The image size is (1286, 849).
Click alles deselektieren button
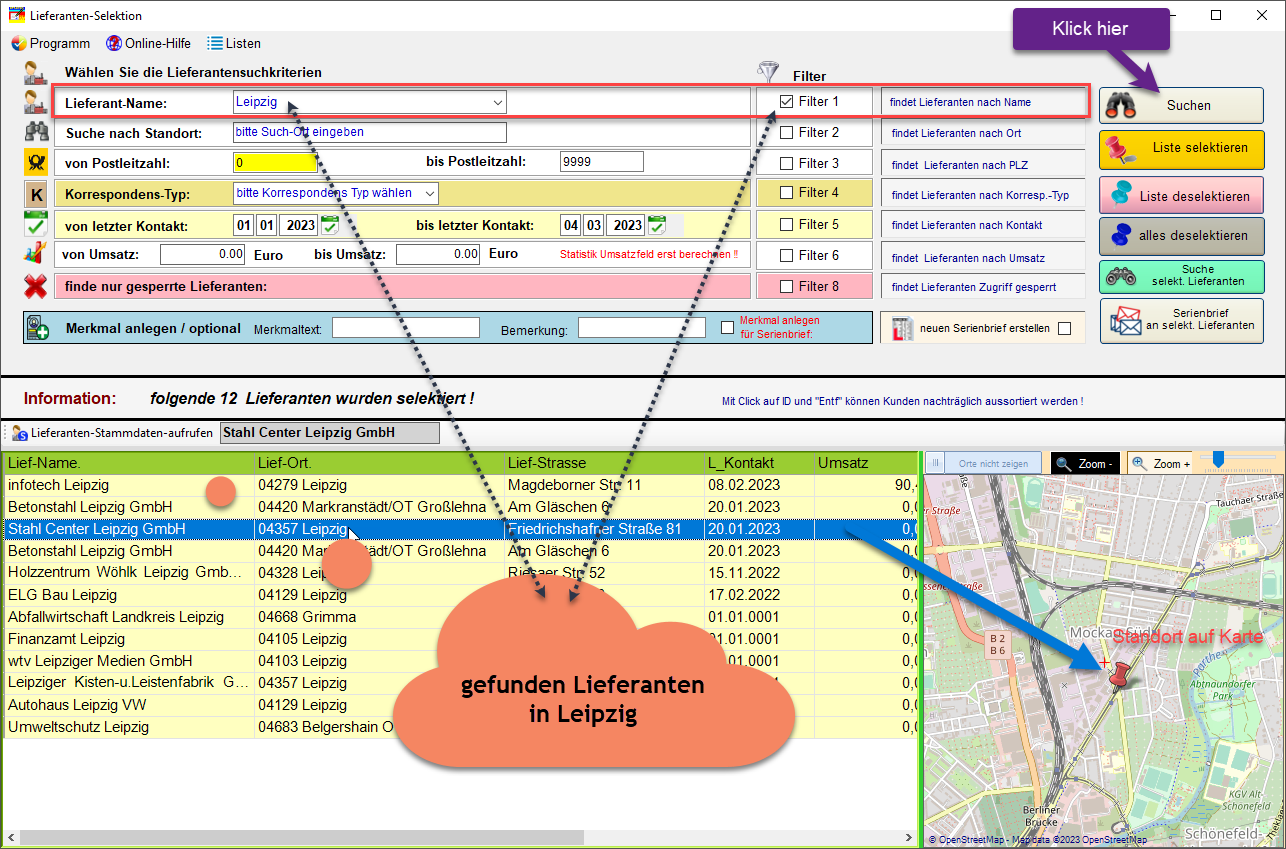[1181, 236]
